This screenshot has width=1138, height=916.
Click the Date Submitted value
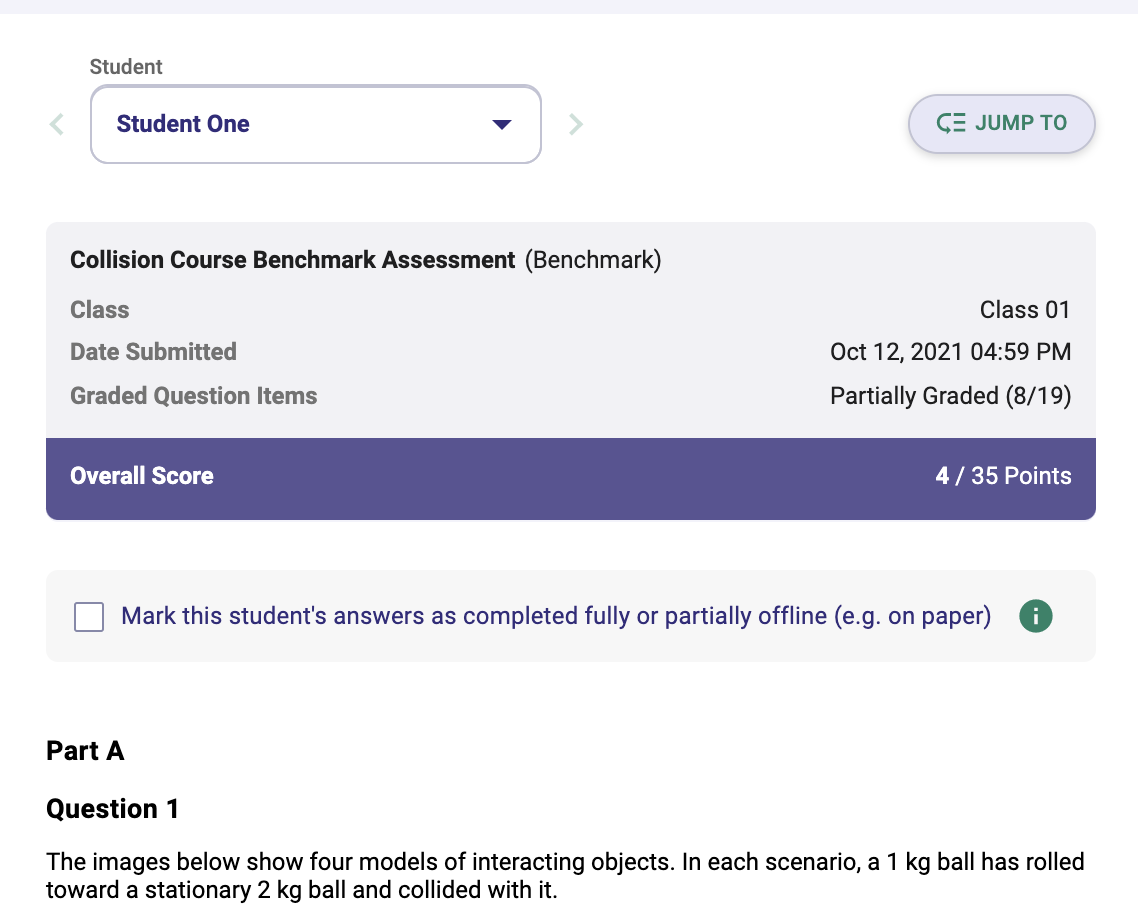(951, 352)
